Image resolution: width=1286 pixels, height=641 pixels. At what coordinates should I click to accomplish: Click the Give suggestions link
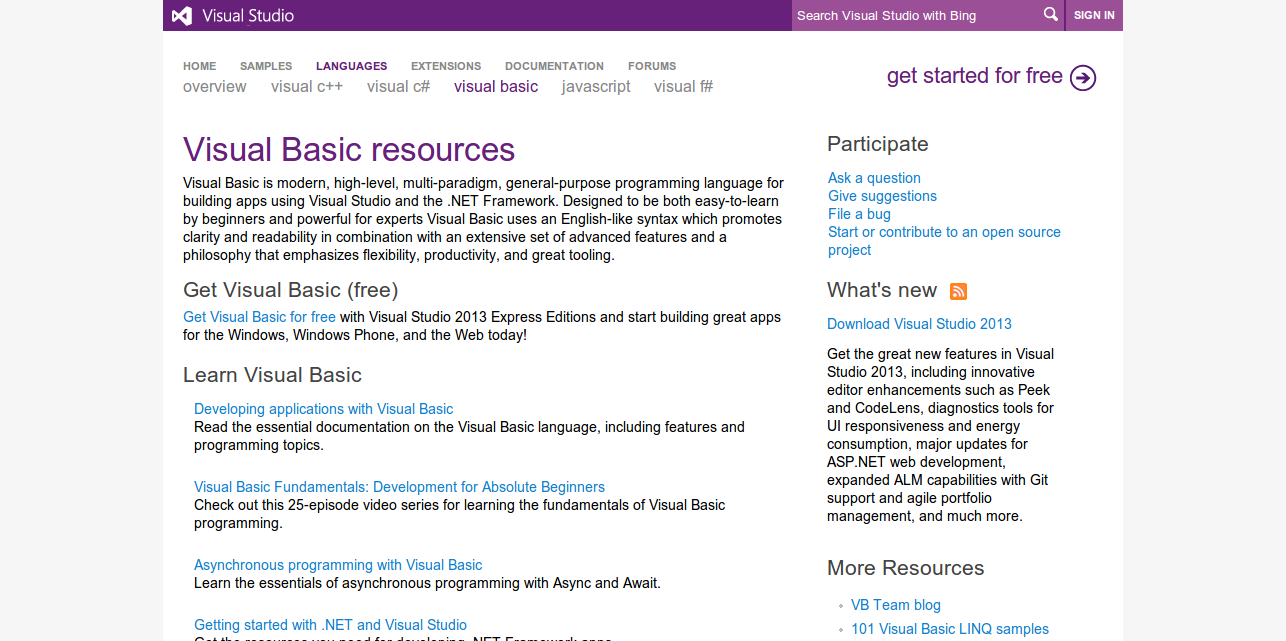pos(883,196)
